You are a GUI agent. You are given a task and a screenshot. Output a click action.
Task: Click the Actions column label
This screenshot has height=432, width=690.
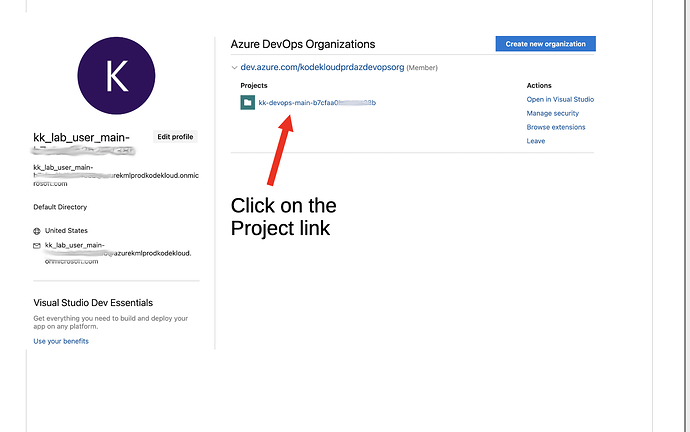coord(539,85)
